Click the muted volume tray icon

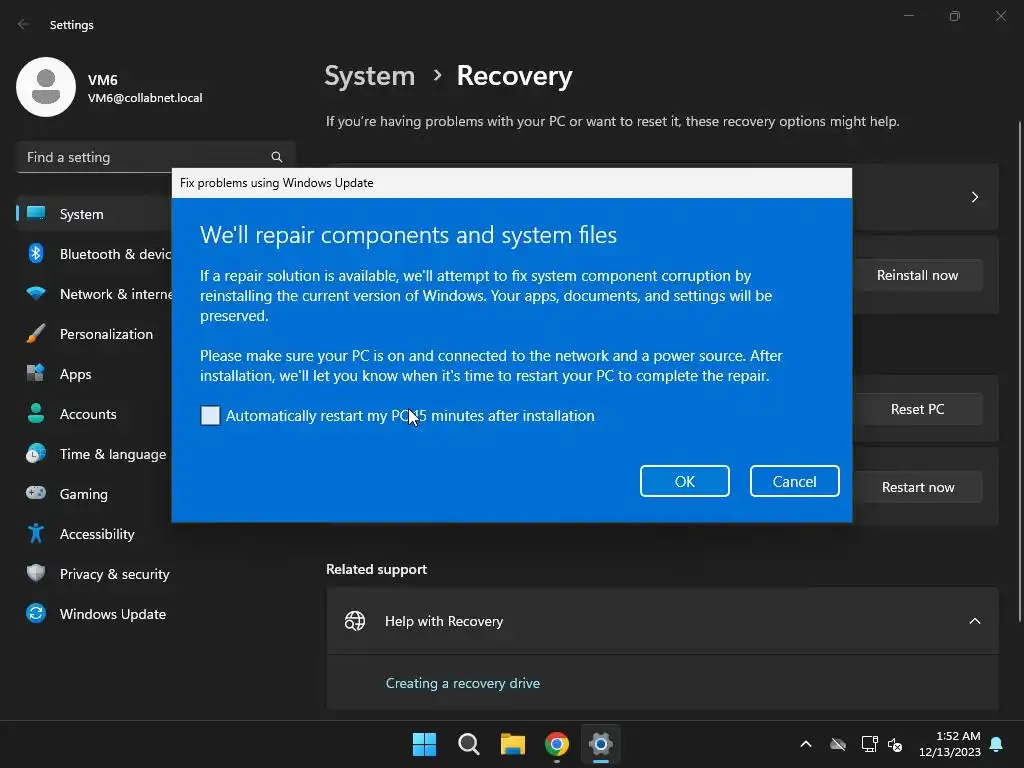(x=895, y=744)
